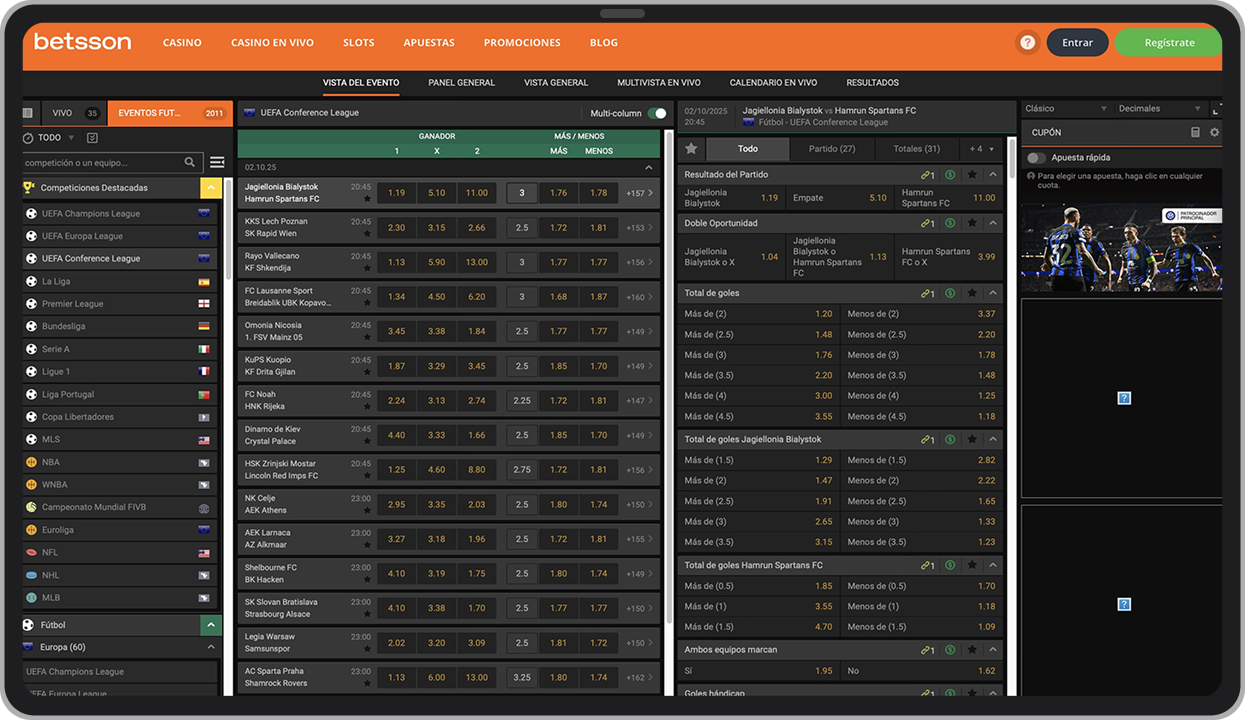This screenshot has width=1245, height=720.
Task: Click the star icon in Resultado del Partido header
Action: coord(971,175)
